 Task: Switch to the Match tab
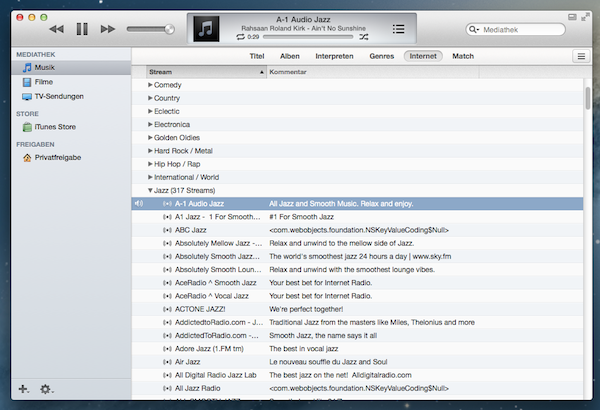pos(463,56)
